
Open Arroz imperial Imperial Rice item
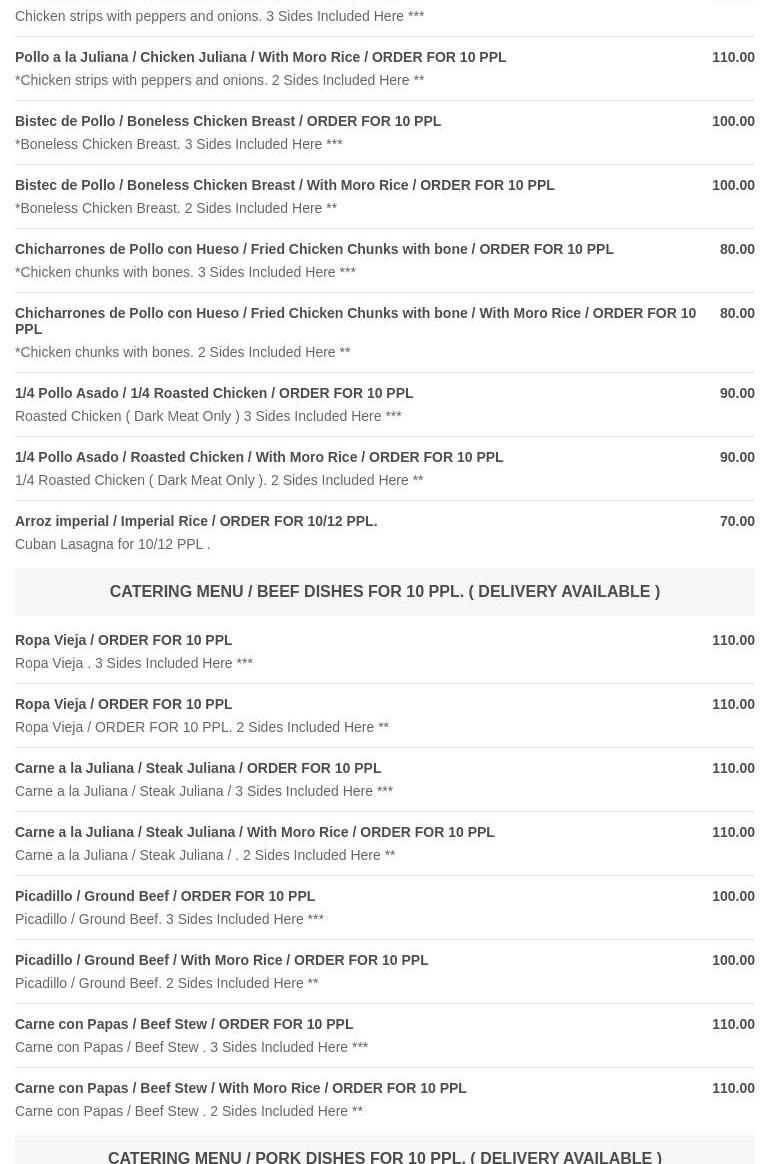coord(196,522)
